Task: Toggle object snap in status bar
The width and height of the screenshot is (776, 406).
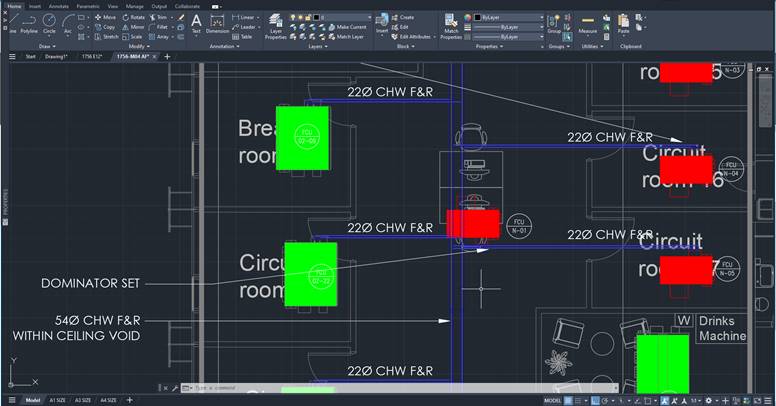Action: (x=647, y=400)
